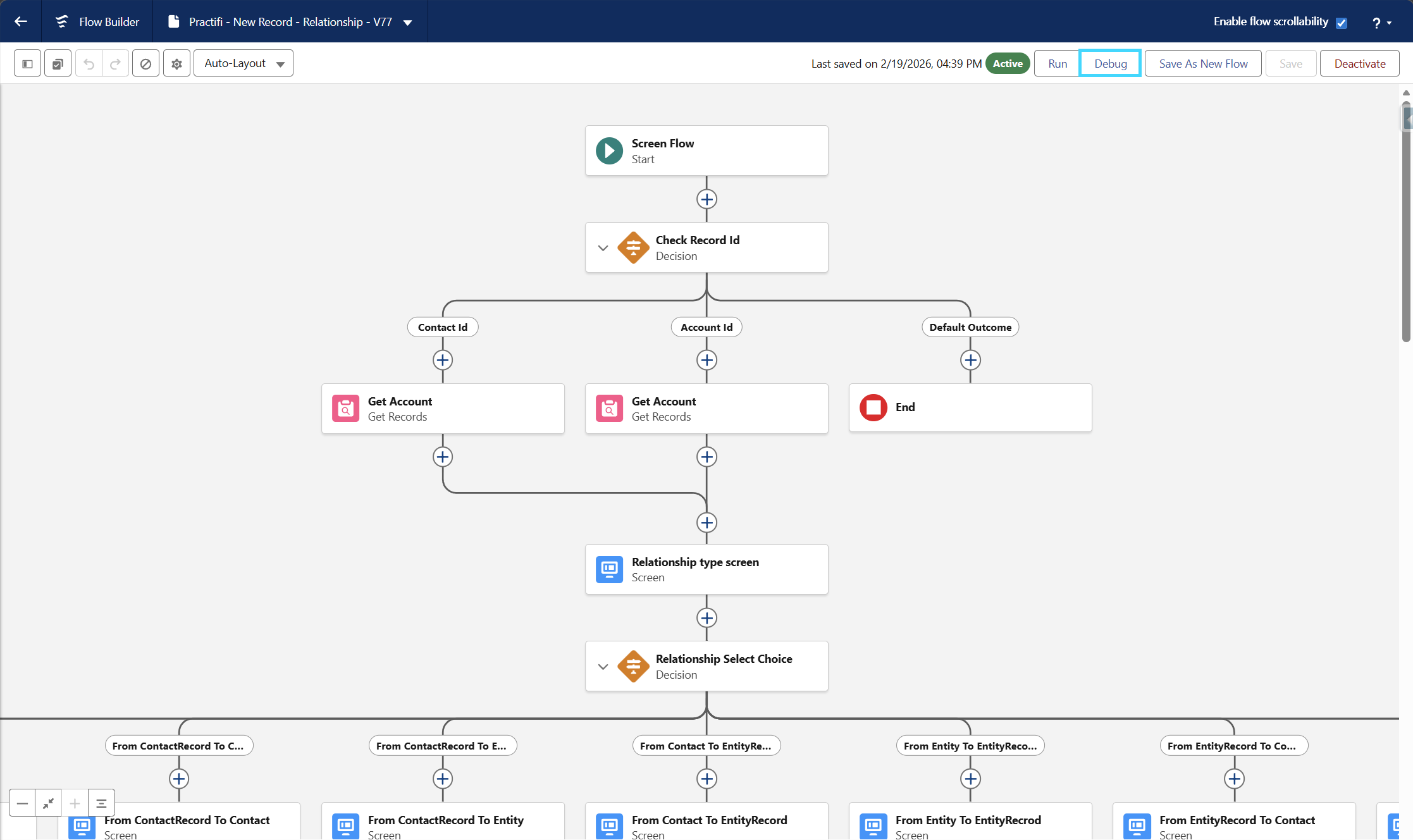Click the Run button
The width and height of the screenshot is (1413, 840).
[x=1057, y=63]
